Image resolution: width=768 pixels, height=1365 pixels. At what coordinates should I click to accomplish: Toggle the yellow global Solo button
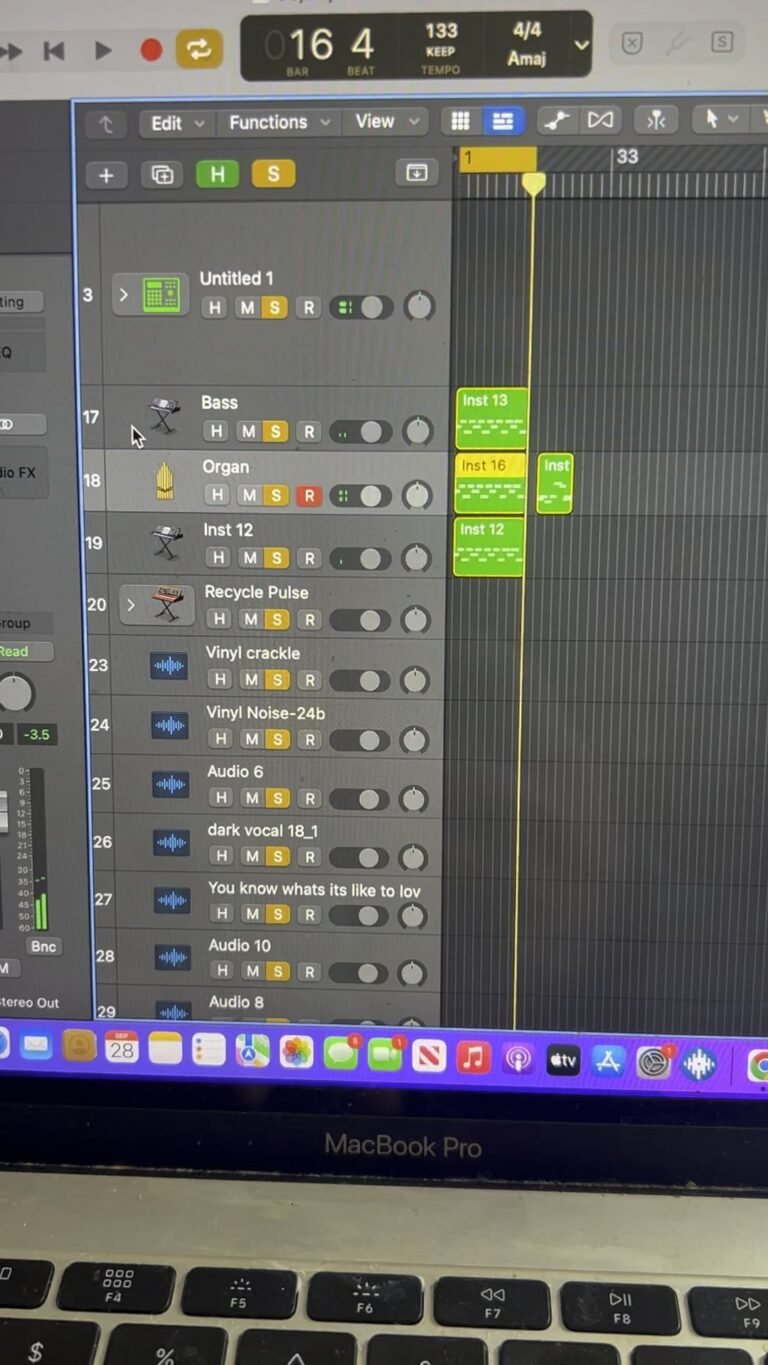pyautogui.click(x=273, y=174)
